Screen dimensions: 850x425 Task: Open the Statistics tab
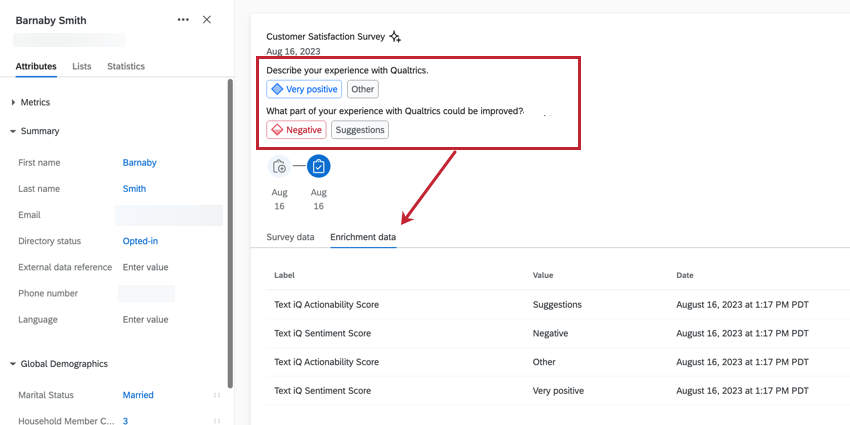point(126,66)
